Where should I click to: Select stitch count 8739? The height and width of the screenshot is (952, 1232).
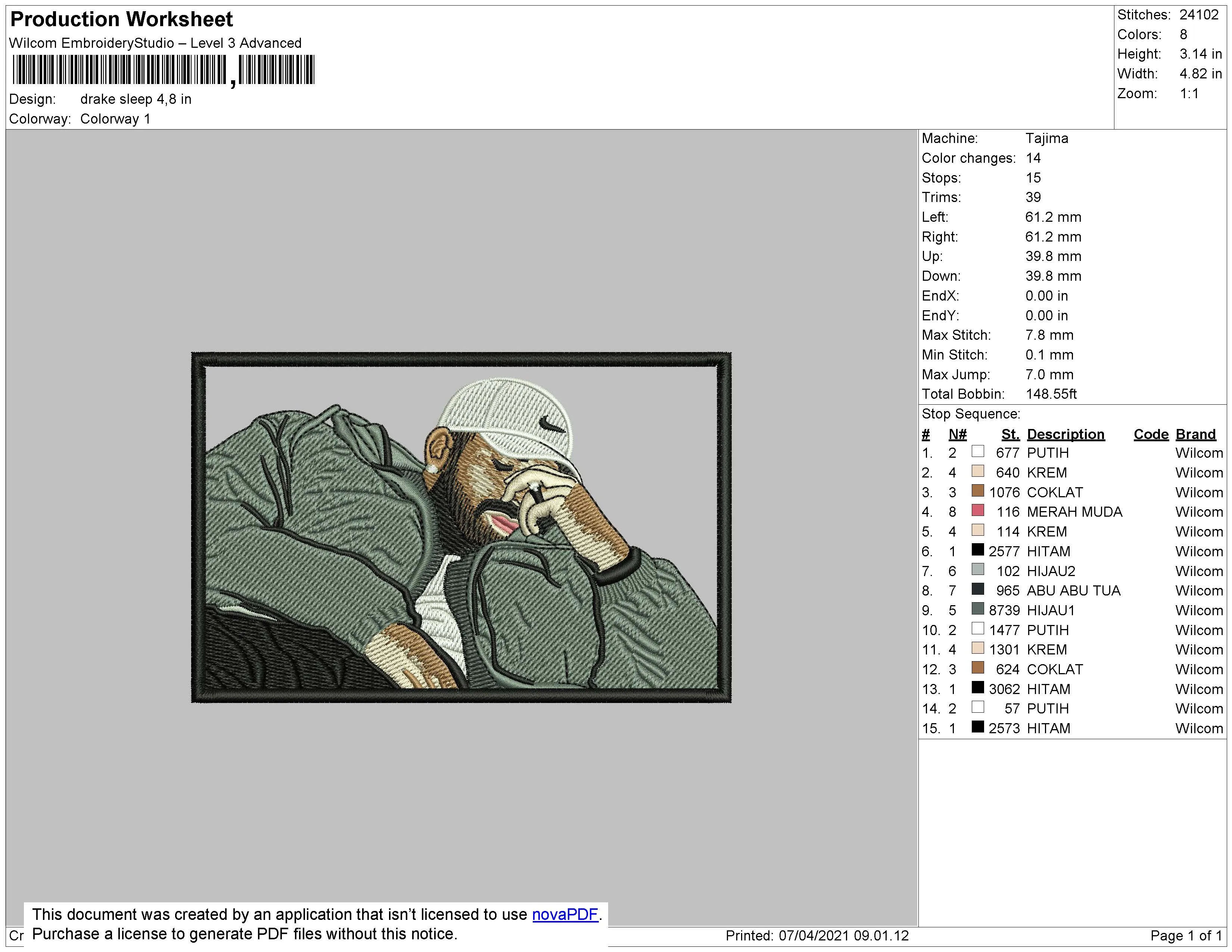pos(1004,610)
